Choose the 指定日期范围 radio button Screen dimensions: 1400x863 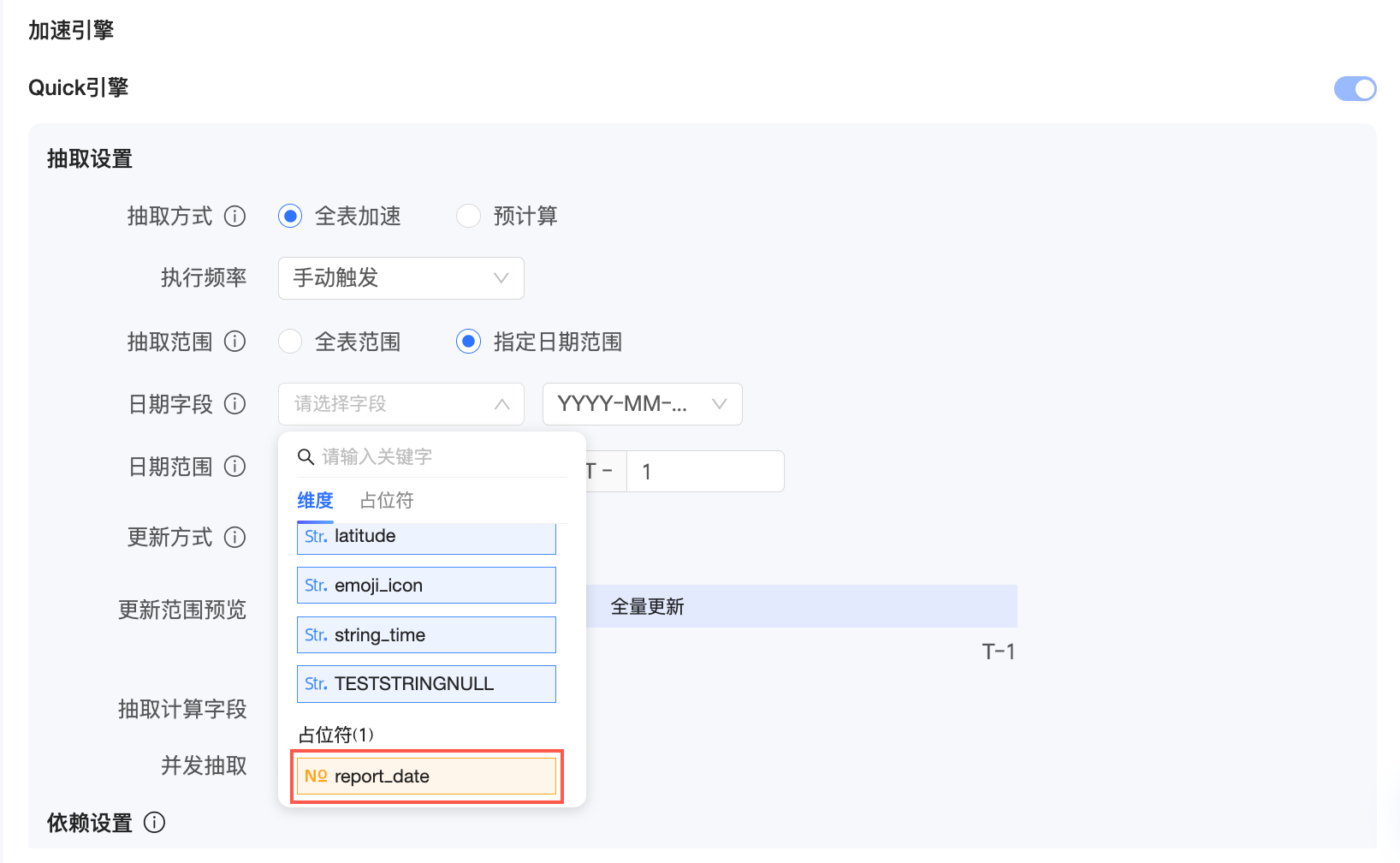point(468,342)
